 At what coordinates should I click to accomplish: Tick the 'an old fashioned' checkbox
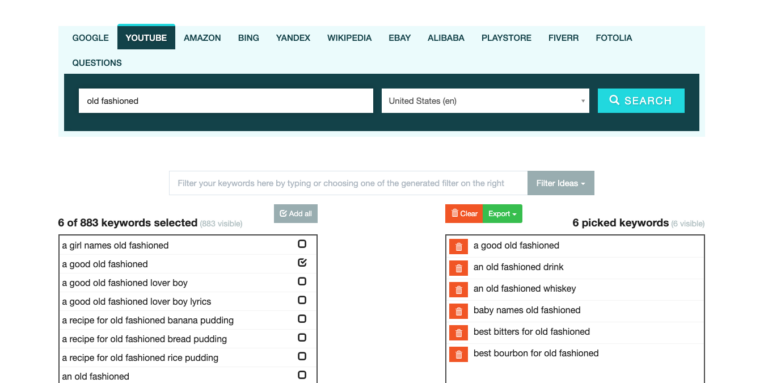[302, 375]
